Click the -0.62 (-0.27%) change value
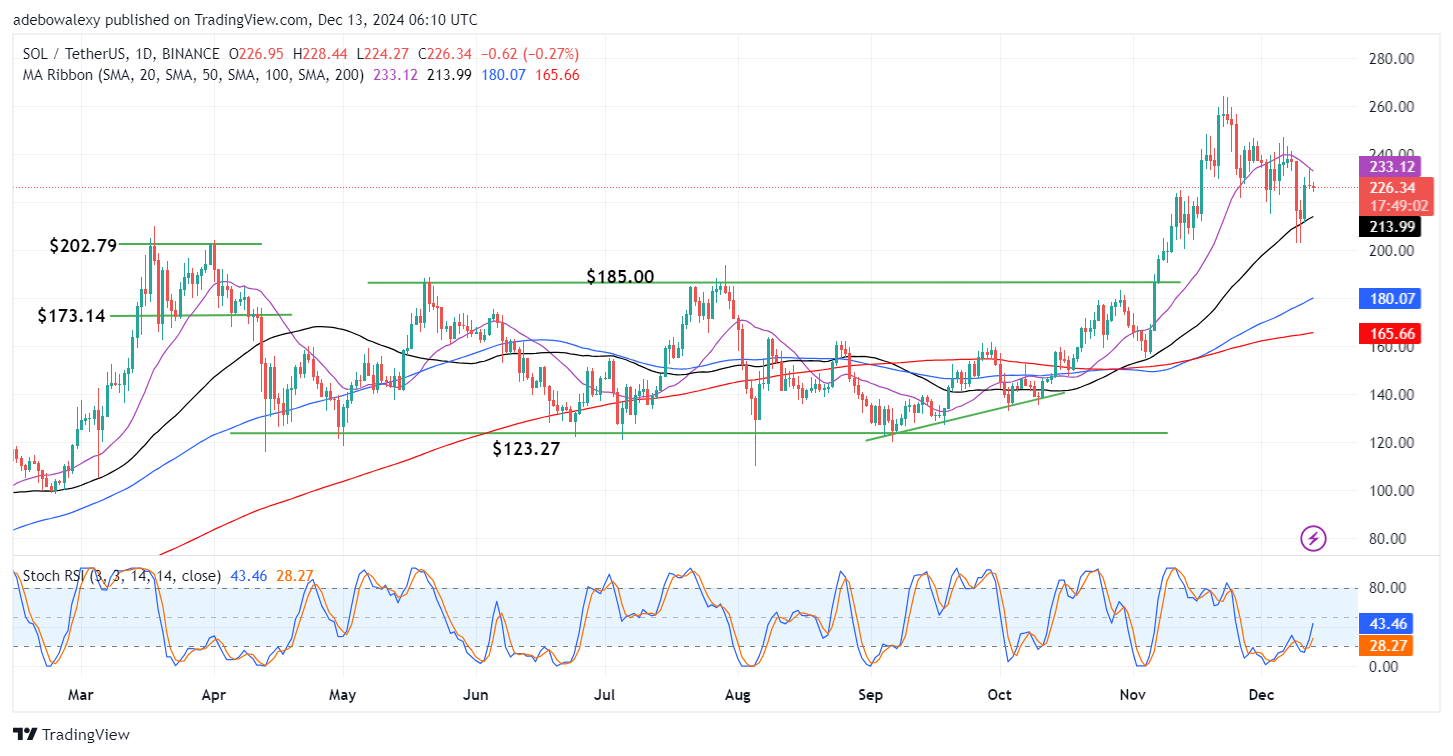The image size is (1453, 756). click(530, 54)
